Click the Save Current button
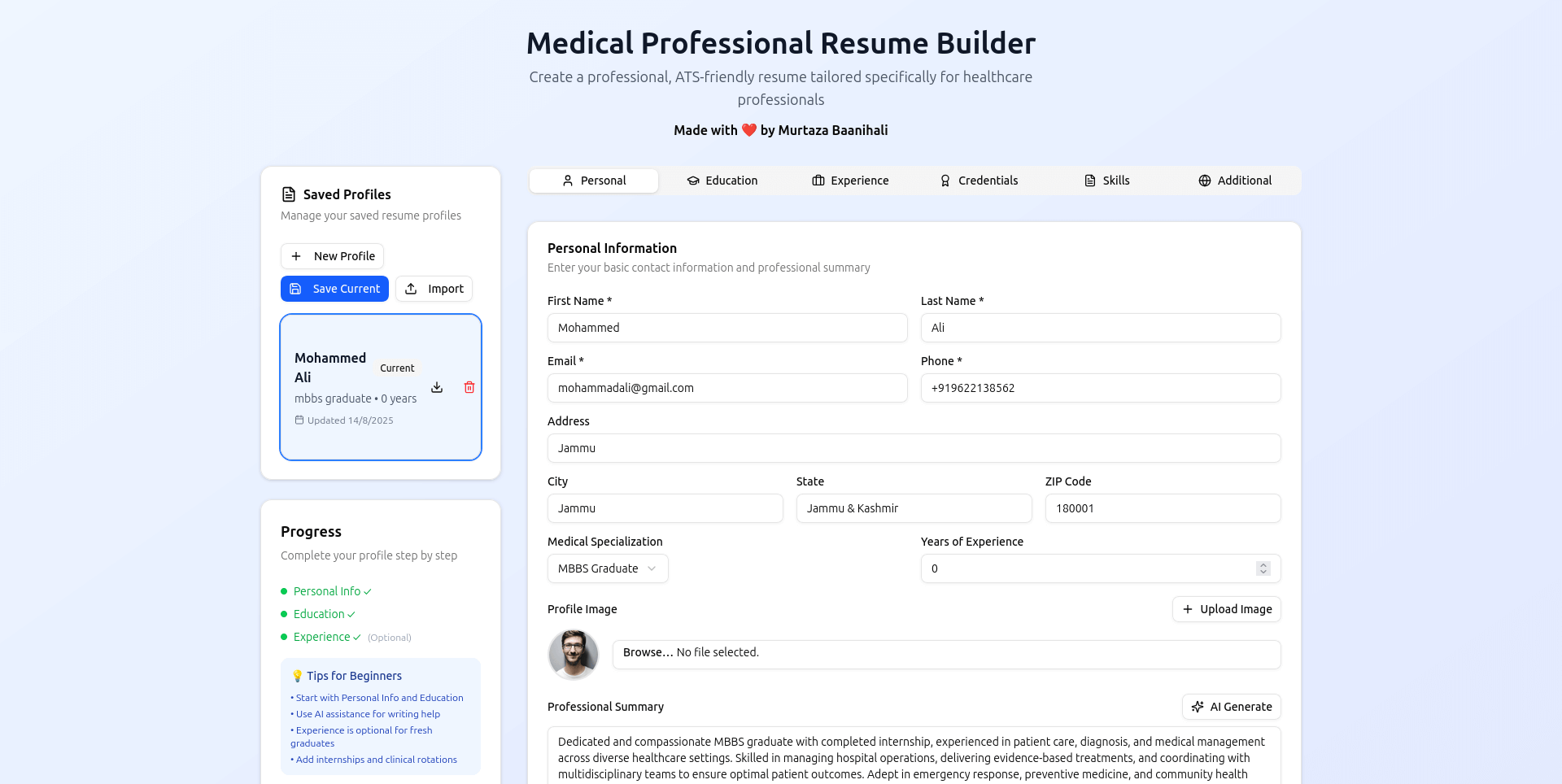The image size is (1562, 784). tap(334, 289)
